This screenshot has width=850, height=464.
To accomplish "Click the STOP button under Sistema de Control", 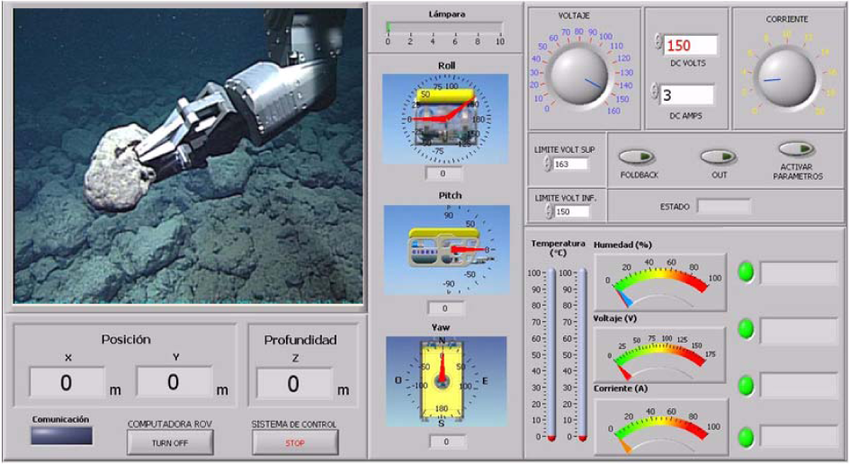I will (x=295, y=443).
